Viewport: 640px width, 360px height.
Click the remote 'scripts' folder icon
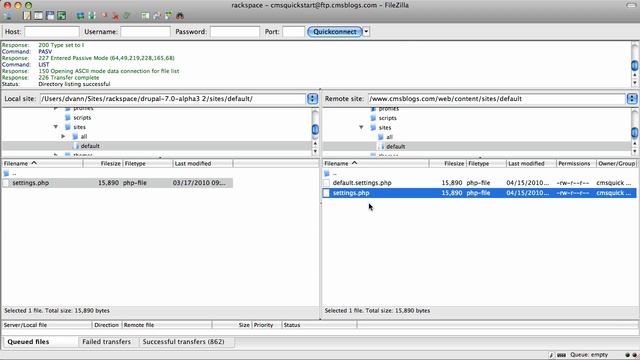pos(373,118)
